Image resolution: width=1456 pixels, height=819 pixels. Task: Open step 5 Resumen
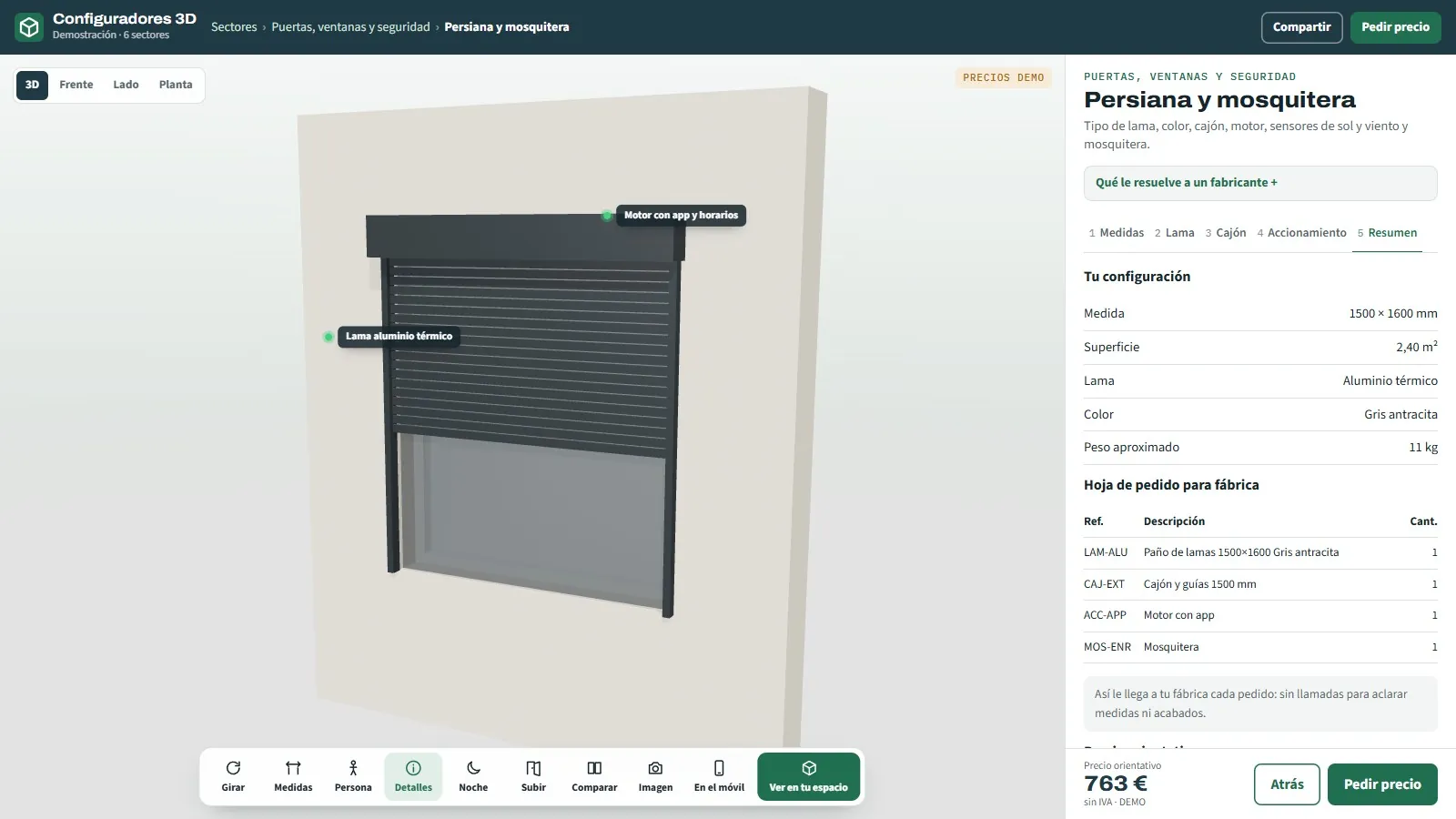coord(1387,233)
